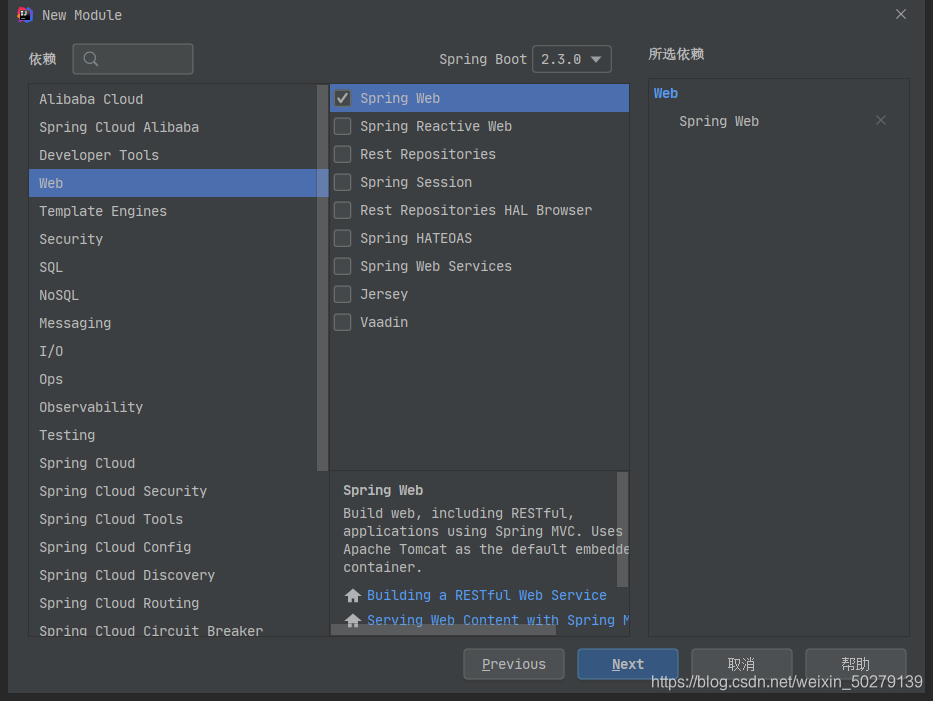Click the IntelliJ IDEA logo in title bar

pos(25,15)
